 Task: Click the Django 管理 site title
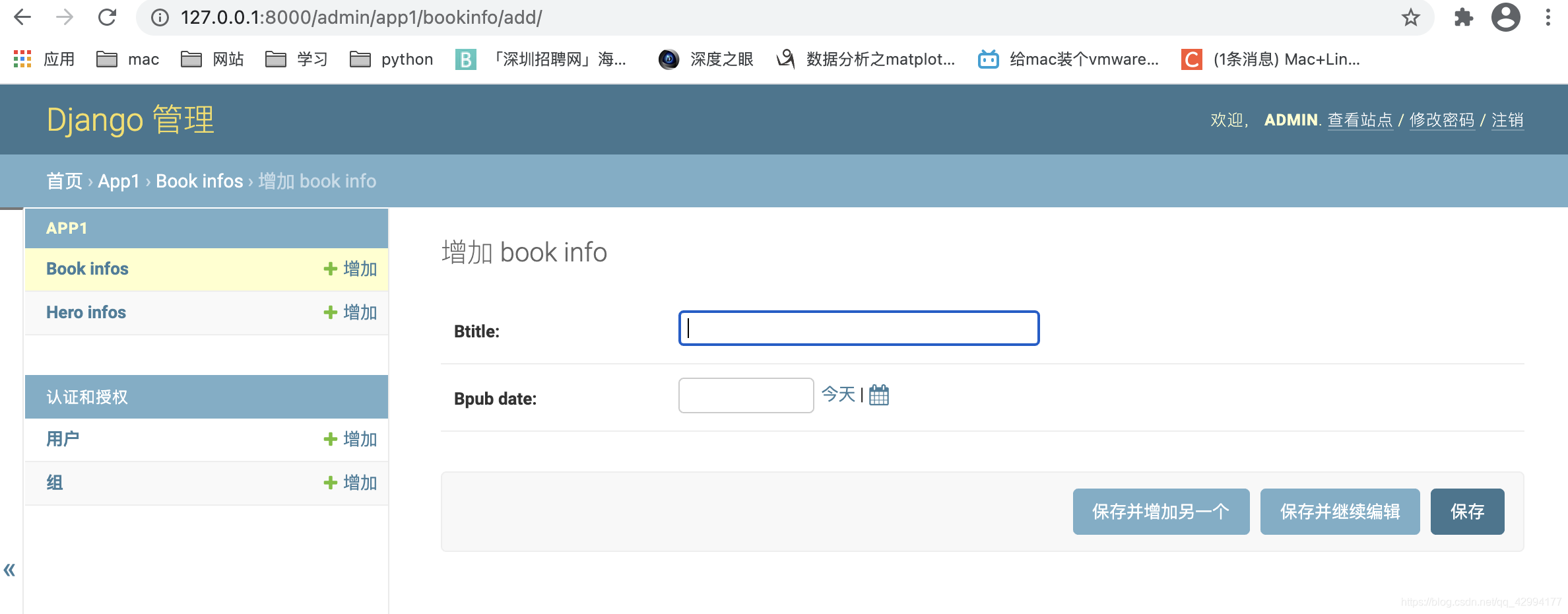tap(131, 120)
